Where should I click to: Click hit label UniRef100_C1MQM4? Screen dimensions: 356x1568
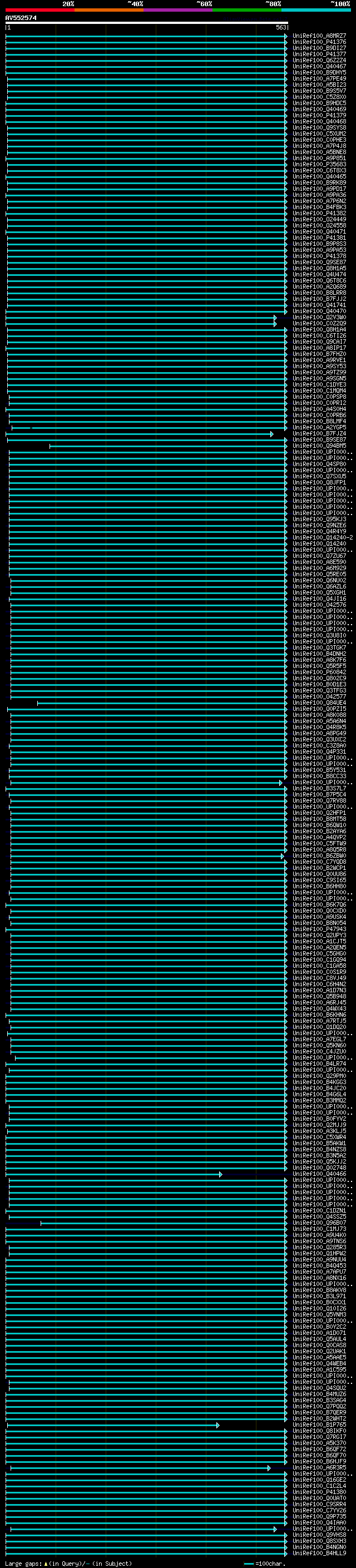pos(319,391)
